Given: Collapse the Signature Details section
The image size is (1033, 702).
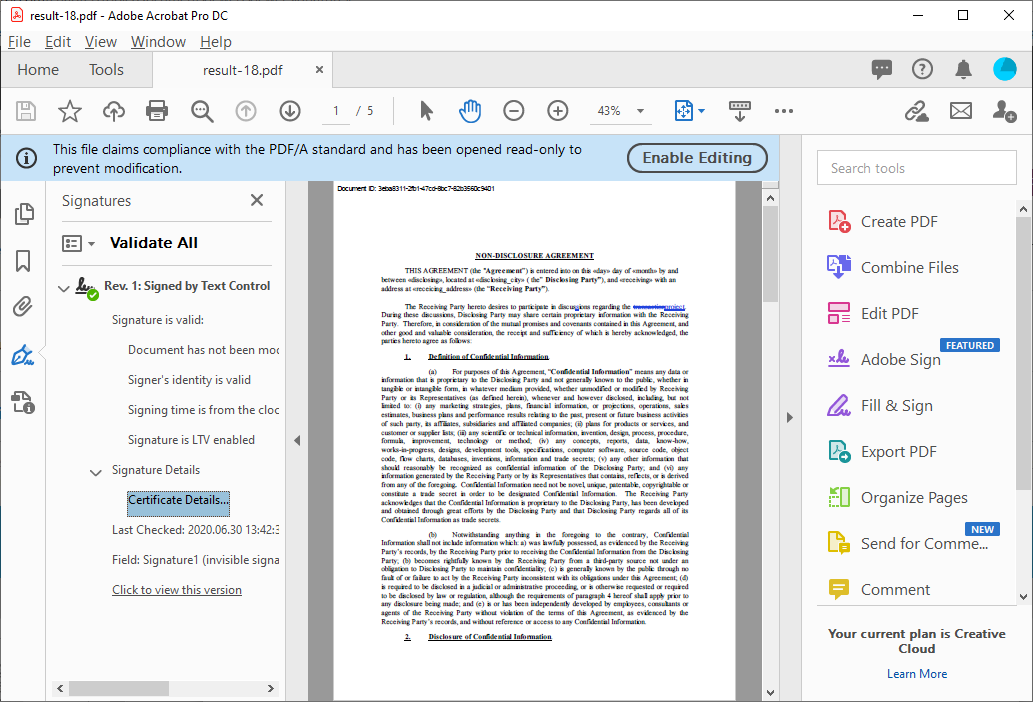Looking at the screenshot, I should point(96,472).
